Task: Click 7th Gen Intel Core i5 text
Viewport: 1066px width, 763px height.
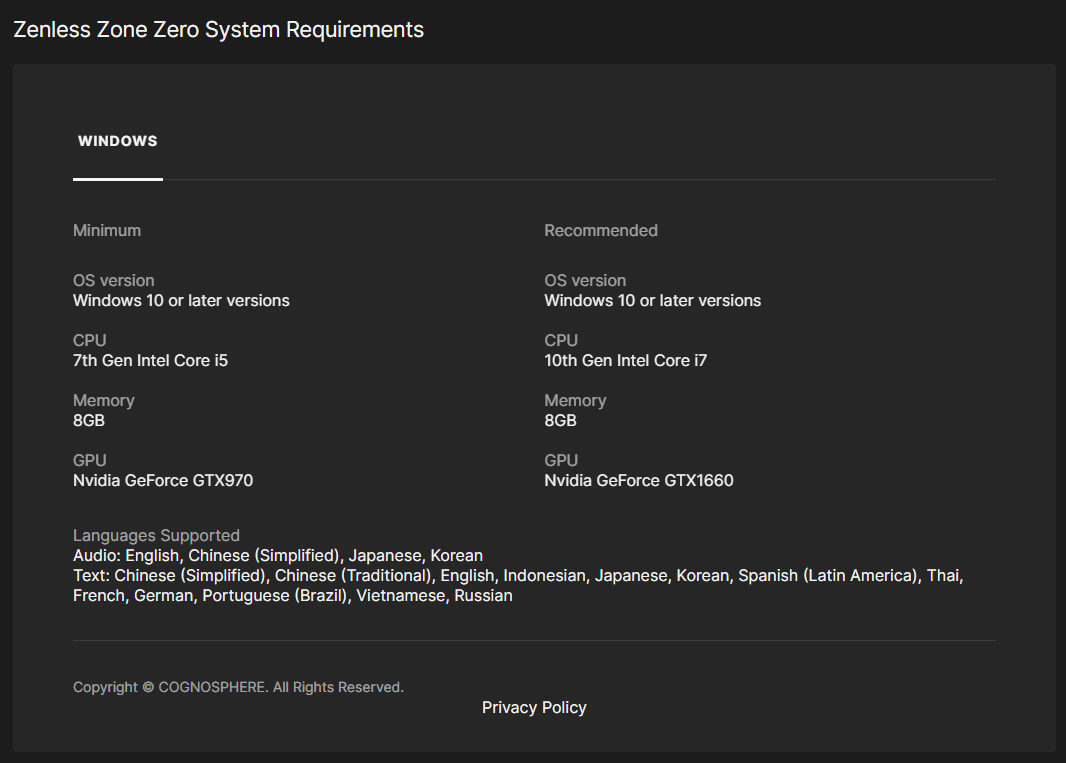Action: point(150,360)
